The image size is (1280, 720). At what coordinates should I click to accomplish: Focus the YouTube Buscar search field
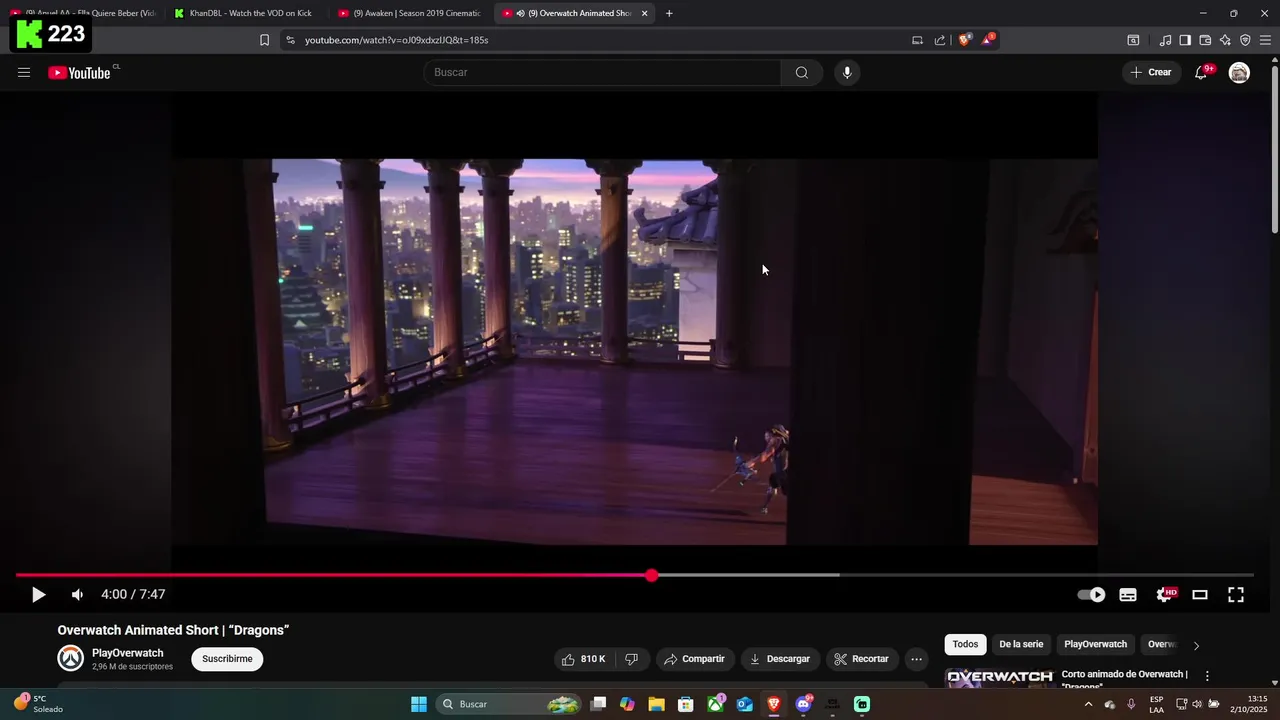(x=602, y=72)
